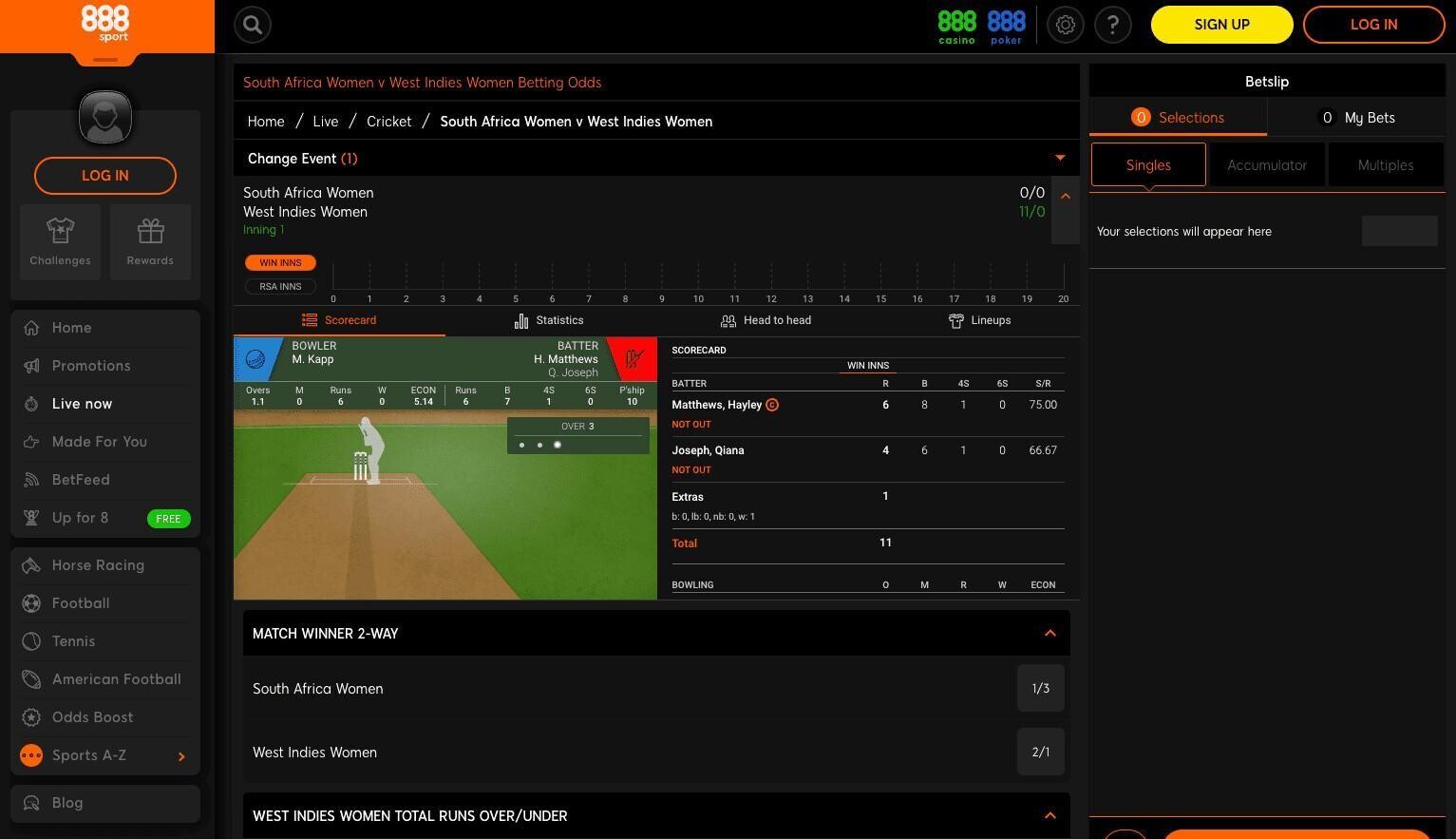Viewport: 1456px width, 839px height.
Task: Open the help question mark icon
Action: click(1113, 25)
